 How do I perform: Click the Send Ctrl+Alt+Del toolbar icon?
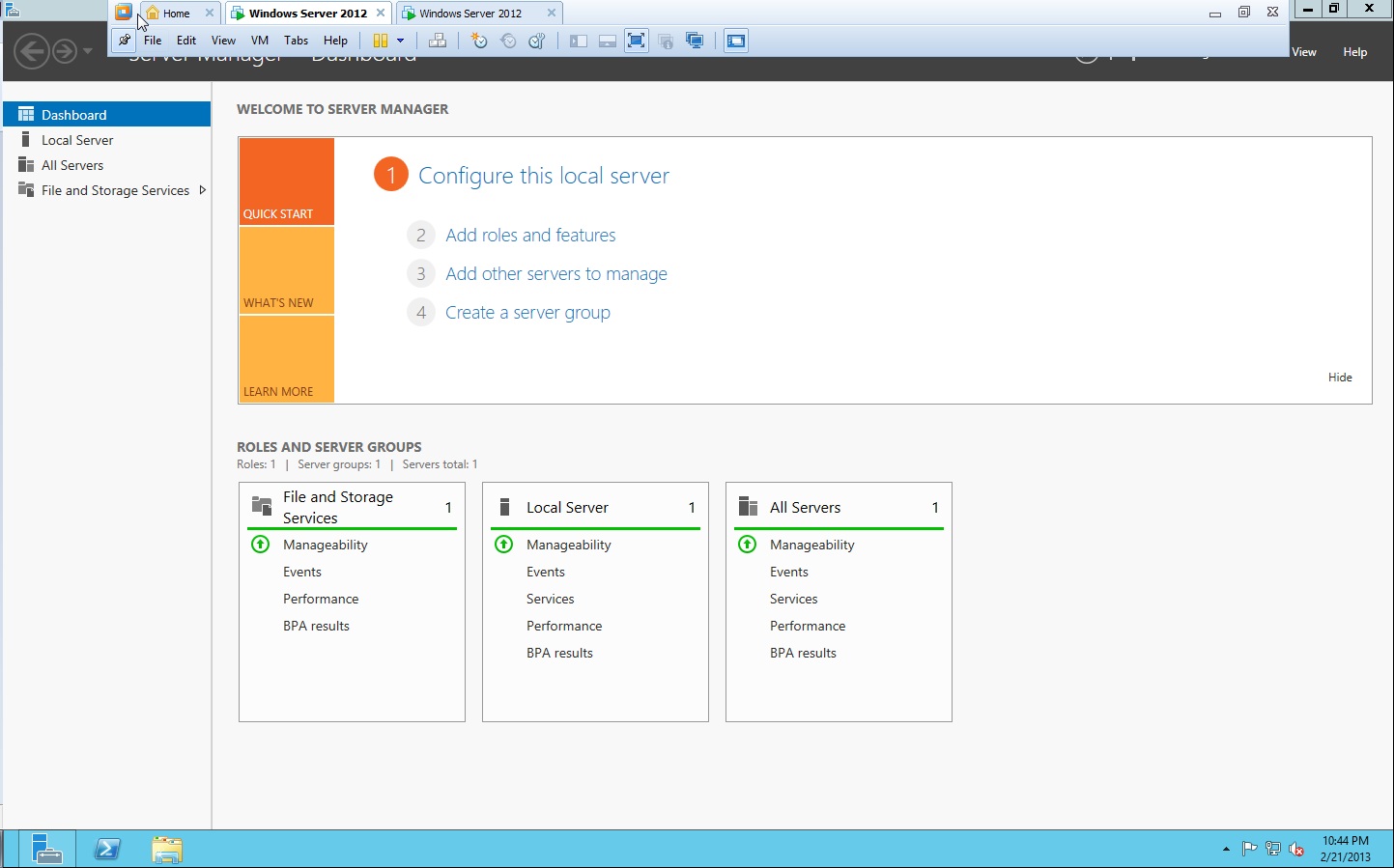(x=438, y=41)
